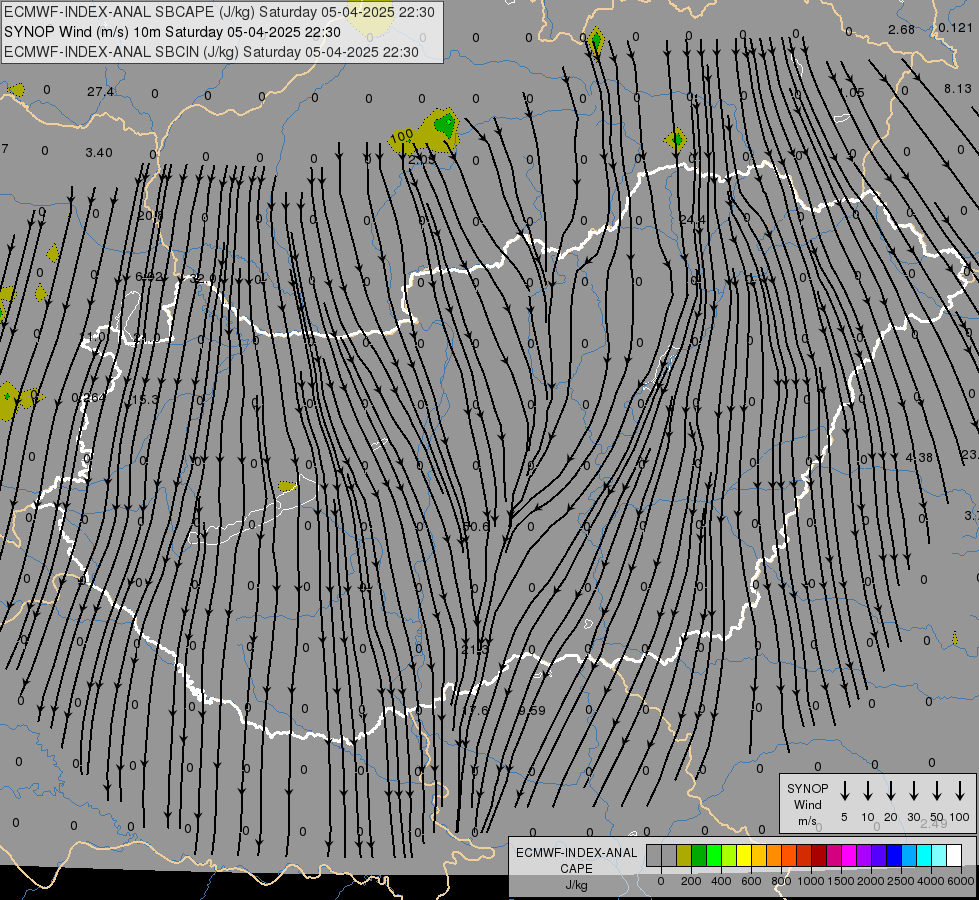Click the 1500 tick label in CAPE legend

click(841, 881)
